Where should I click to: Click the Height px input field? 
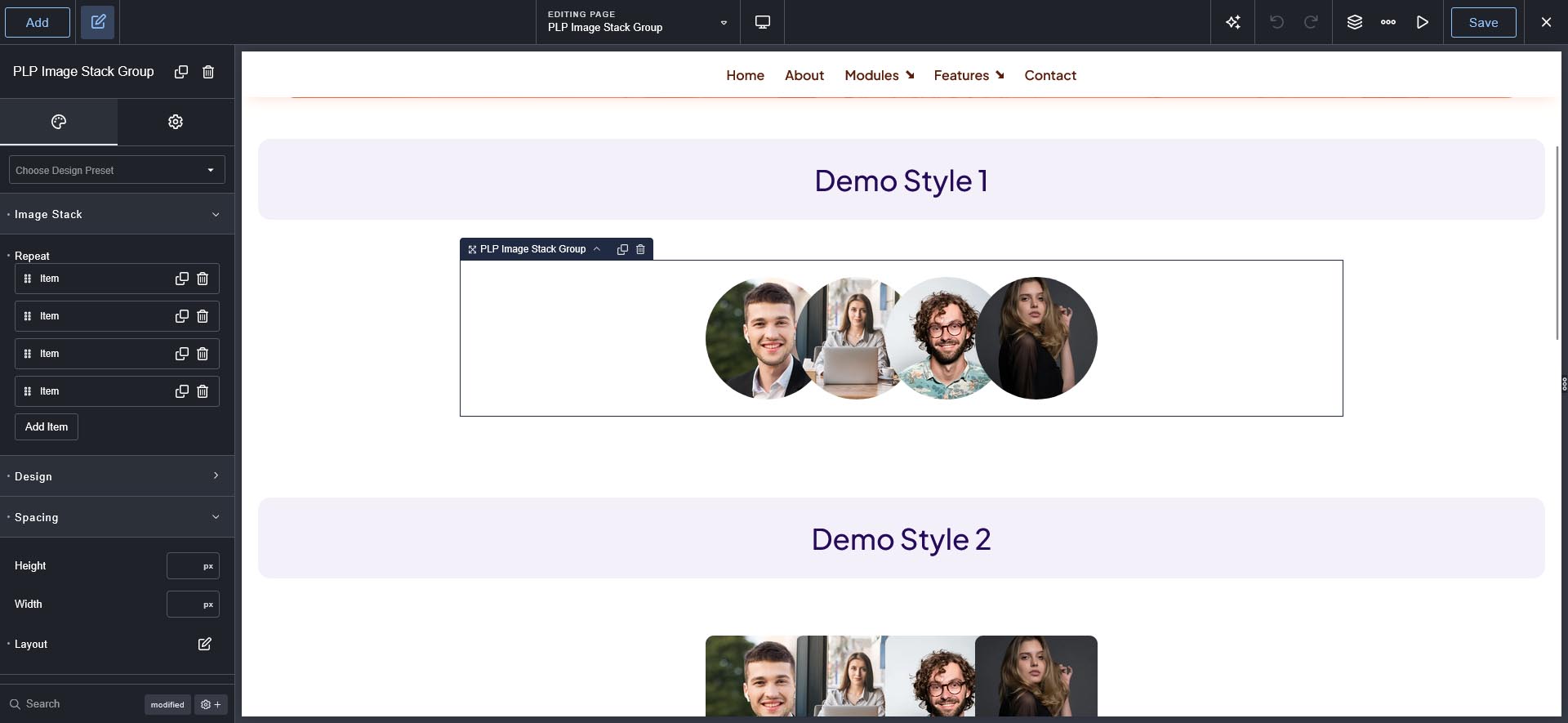pyautogui.click(x=193, y=565)
